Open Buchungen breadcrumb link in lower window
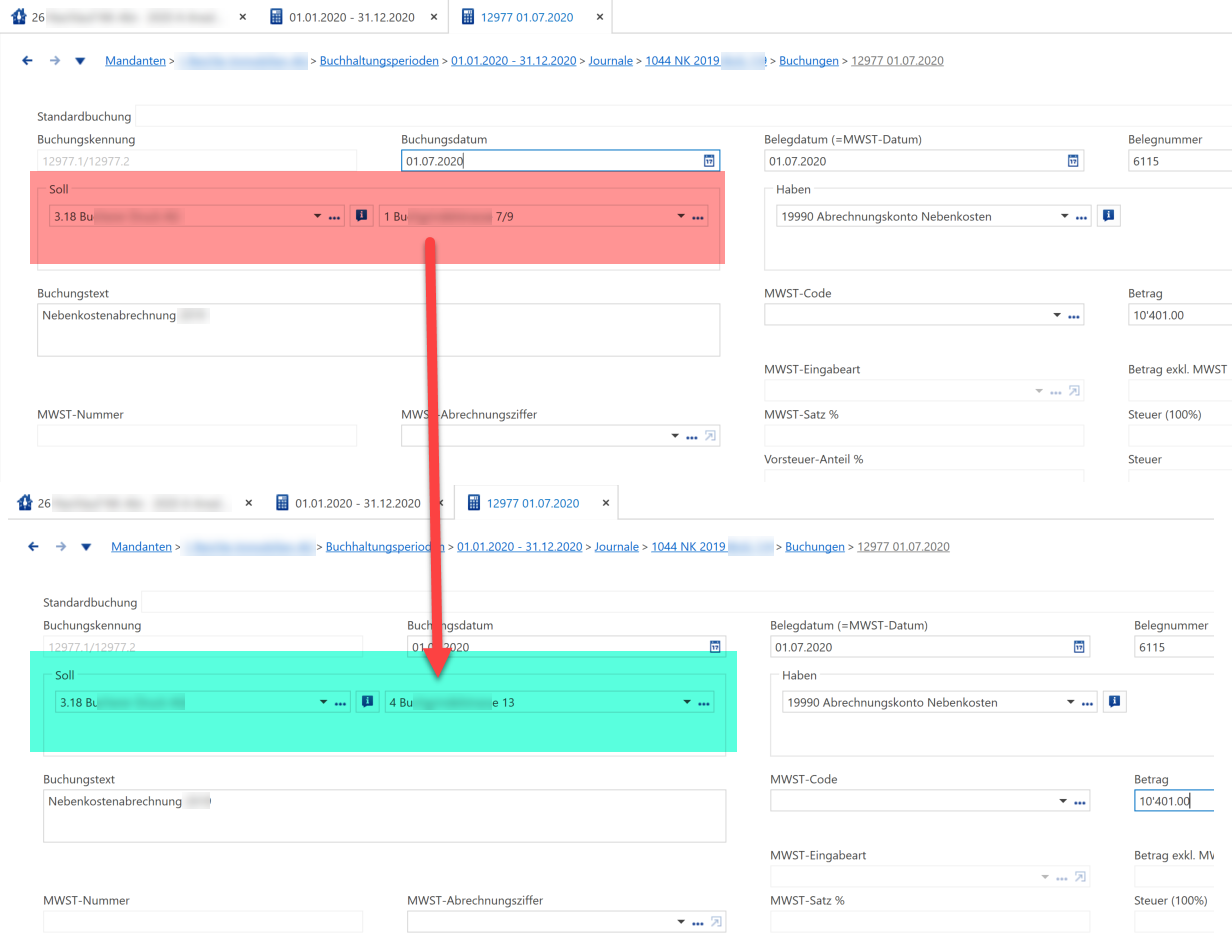This screenshot has width=1232, height=938. point(815,547)
